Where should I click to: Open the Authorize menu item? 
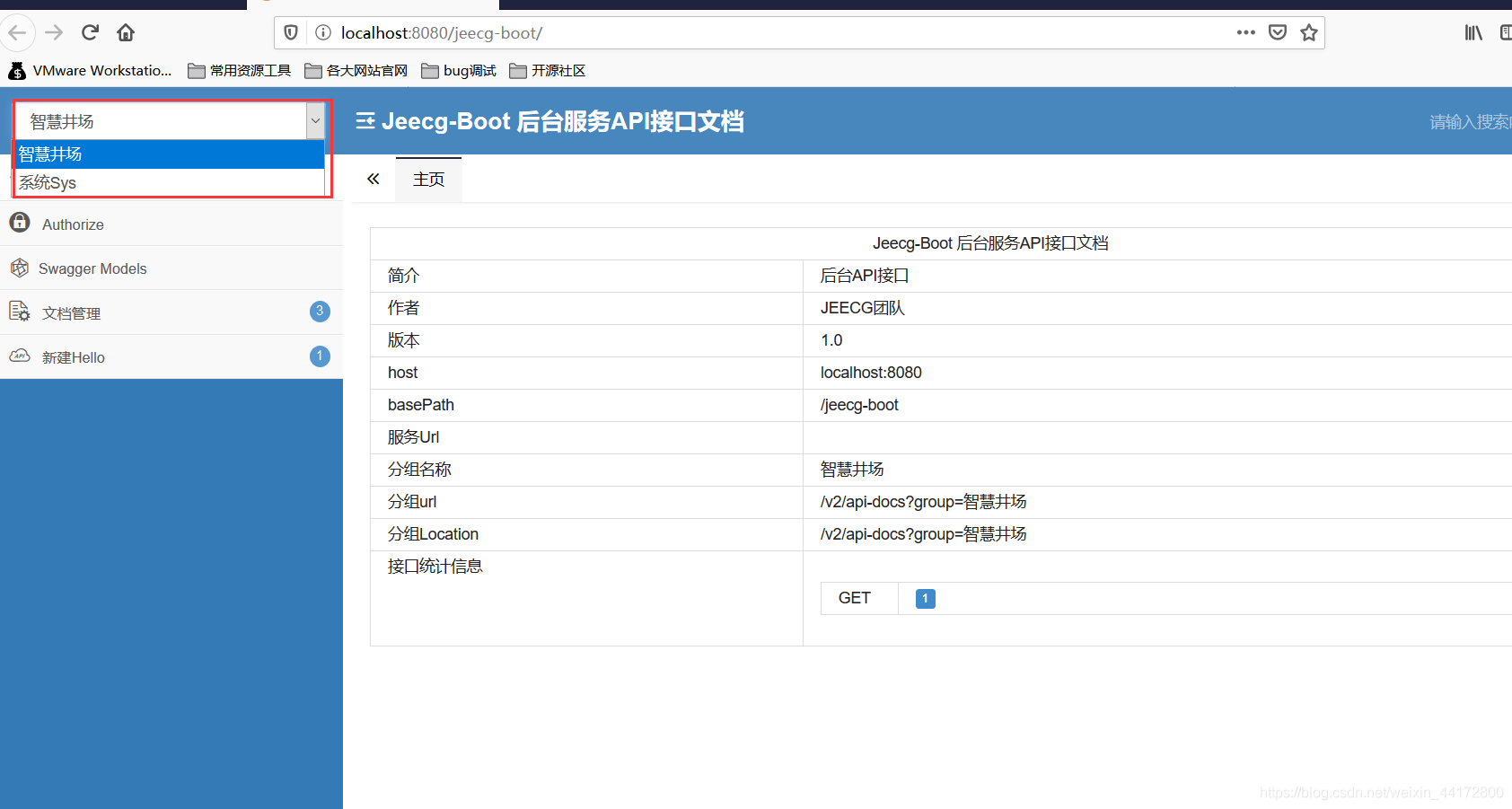(x=171, y=224)
